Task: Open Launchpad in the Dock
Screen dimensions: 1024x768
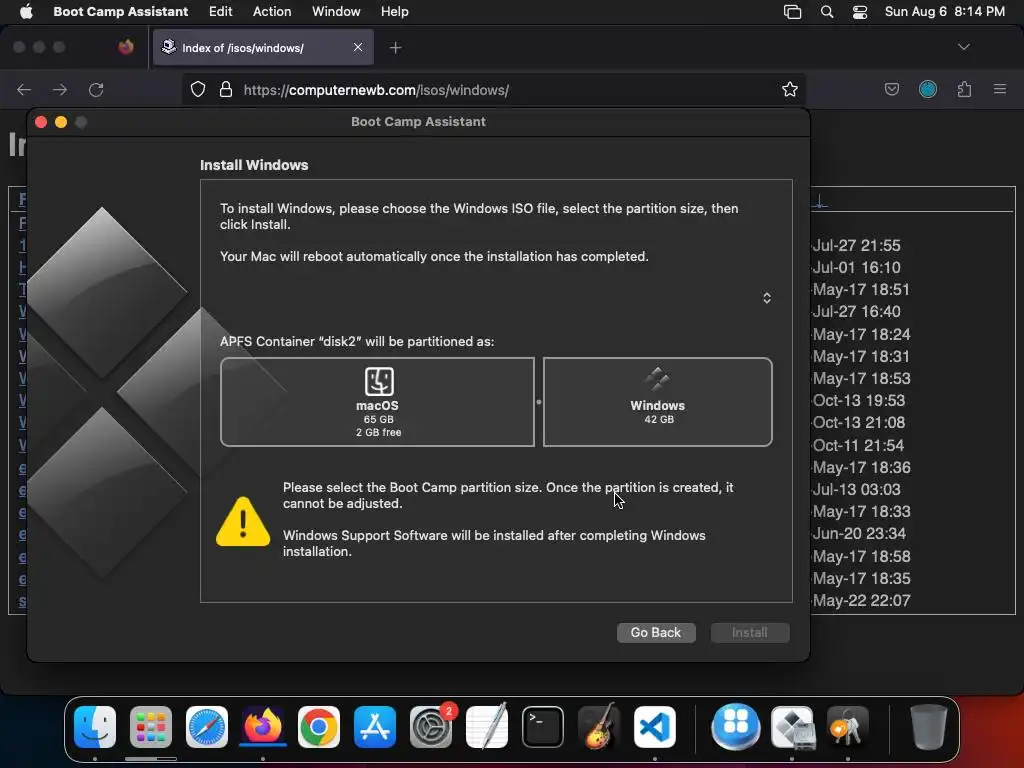Action: coord(151,727)
